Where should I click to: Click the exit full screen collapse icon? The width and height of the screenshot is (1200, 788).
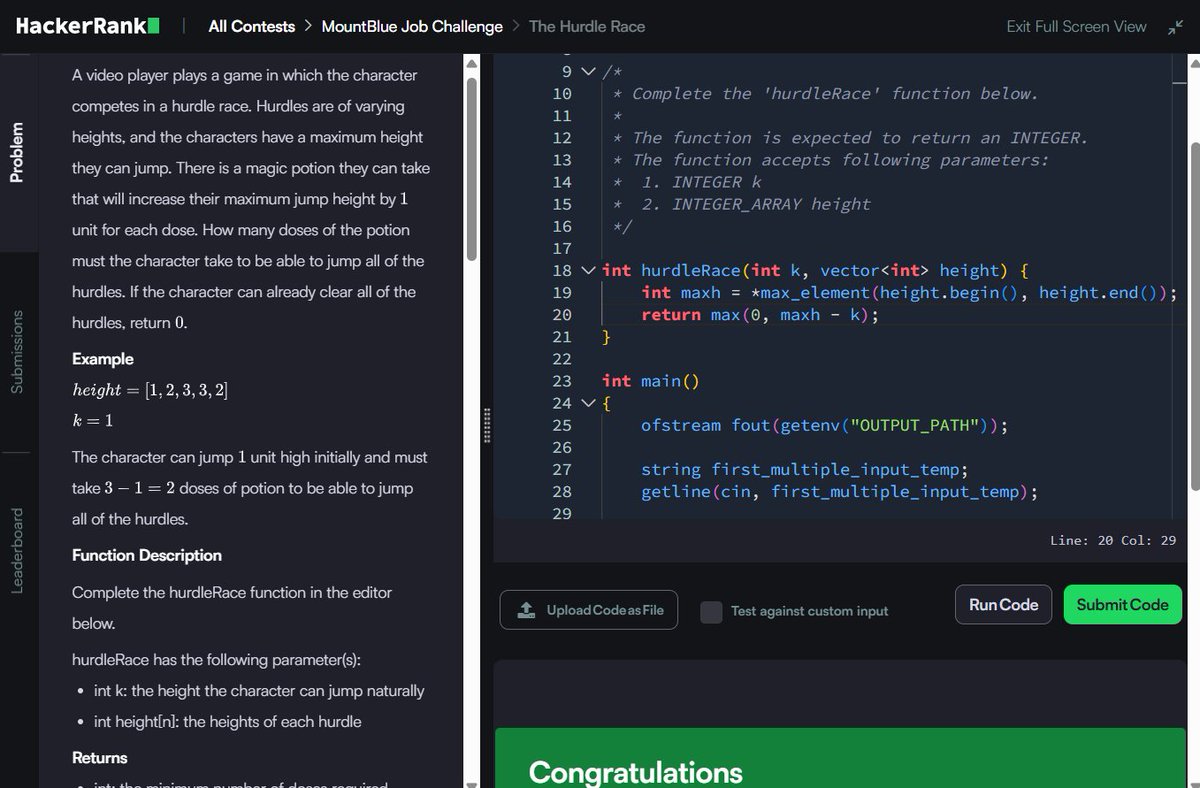coord(1174,27)
